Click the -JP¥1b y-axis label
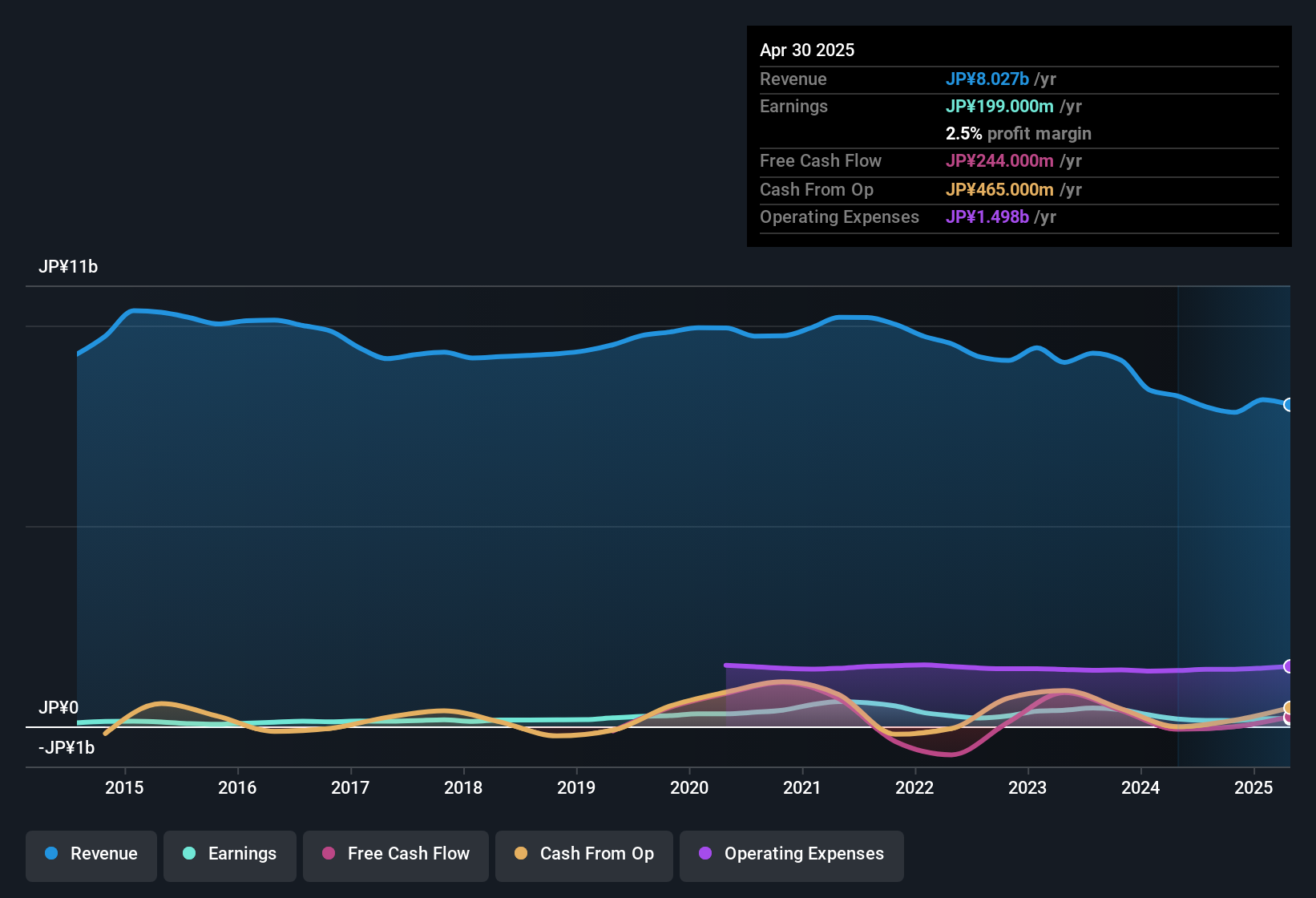 67,748
